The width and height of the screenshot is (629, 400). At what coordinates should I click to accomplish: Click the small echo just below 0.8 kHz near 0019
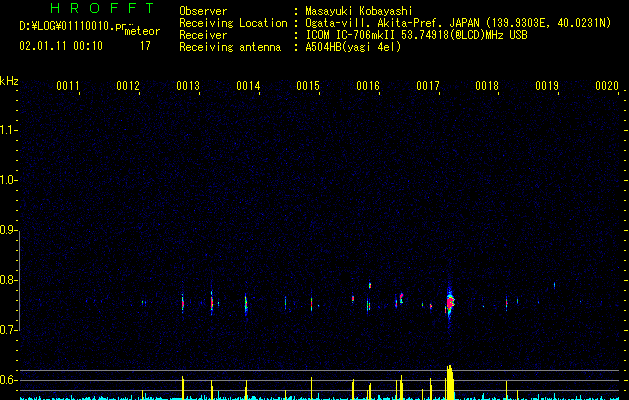tap(554, 285)
